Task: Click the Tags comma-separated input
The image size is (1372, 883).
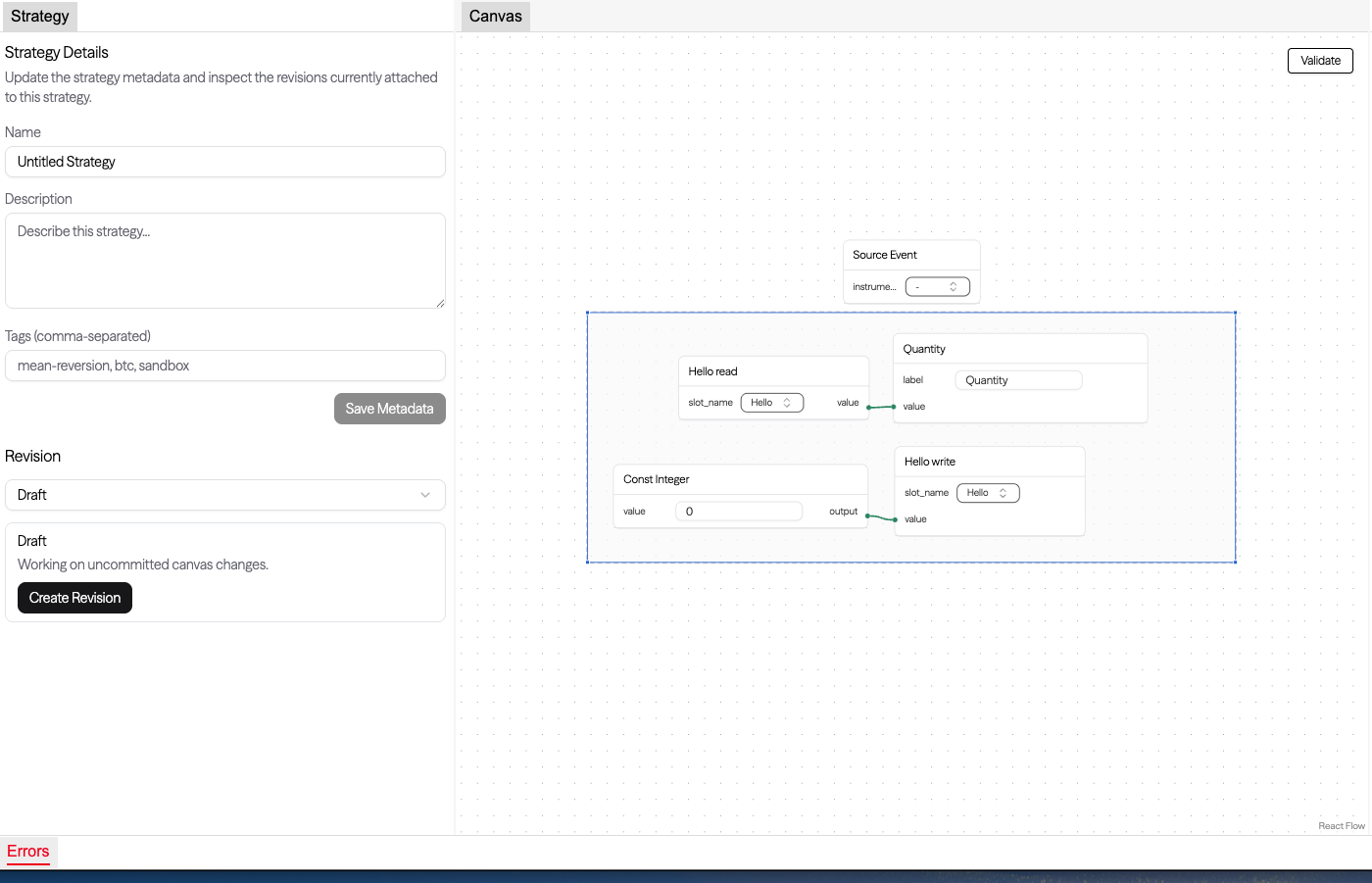Action: (225, 366)
